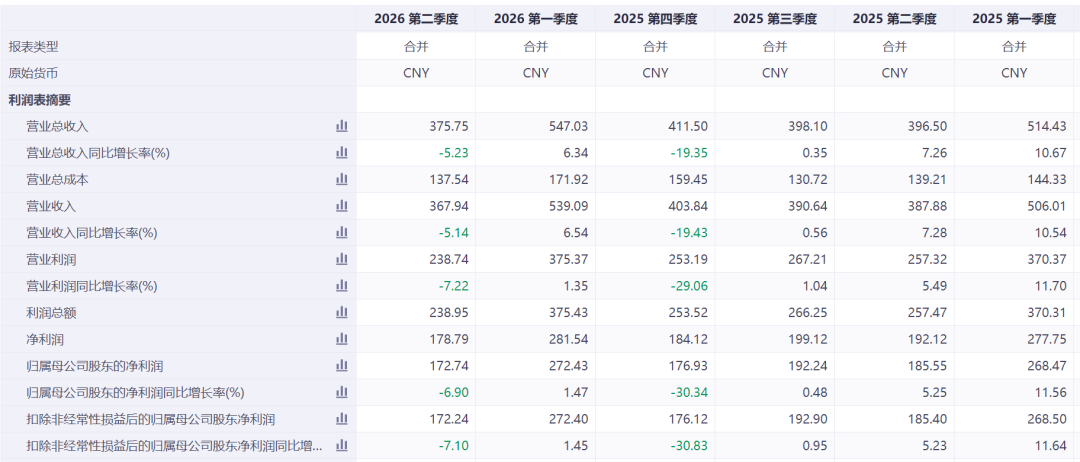
Task: Show bar chart for 营业总成本
Action: pyautogui.click(x=341, y=179)
